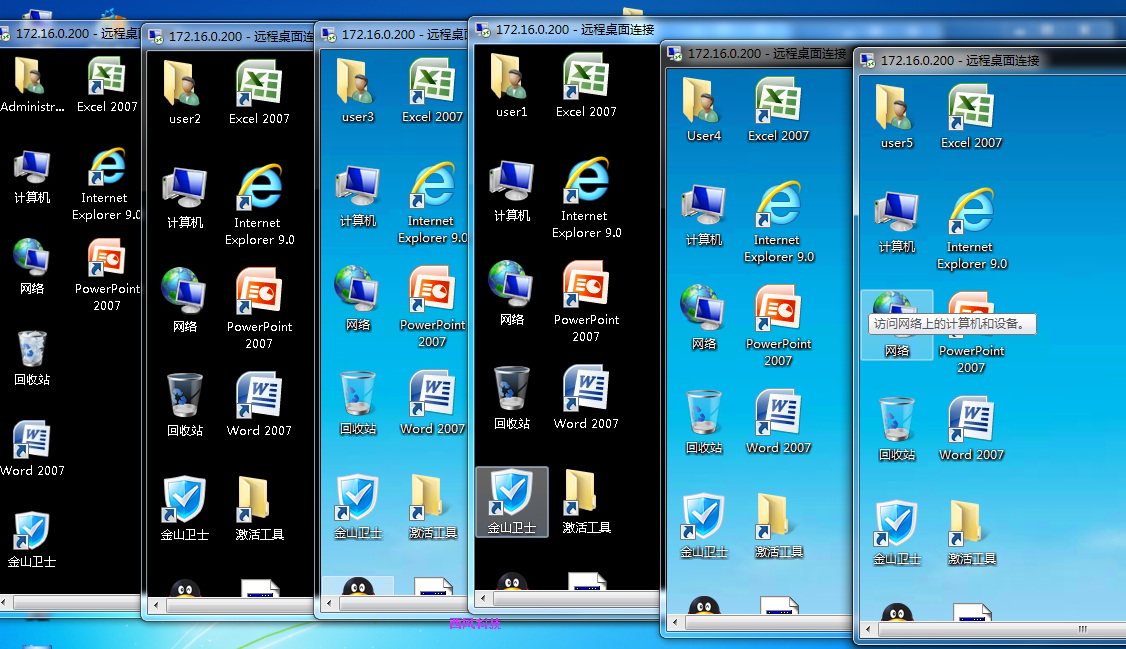The image size is (1126, 649).
Task: Open 金山卫士 in the user3 window
Action: 358,507
